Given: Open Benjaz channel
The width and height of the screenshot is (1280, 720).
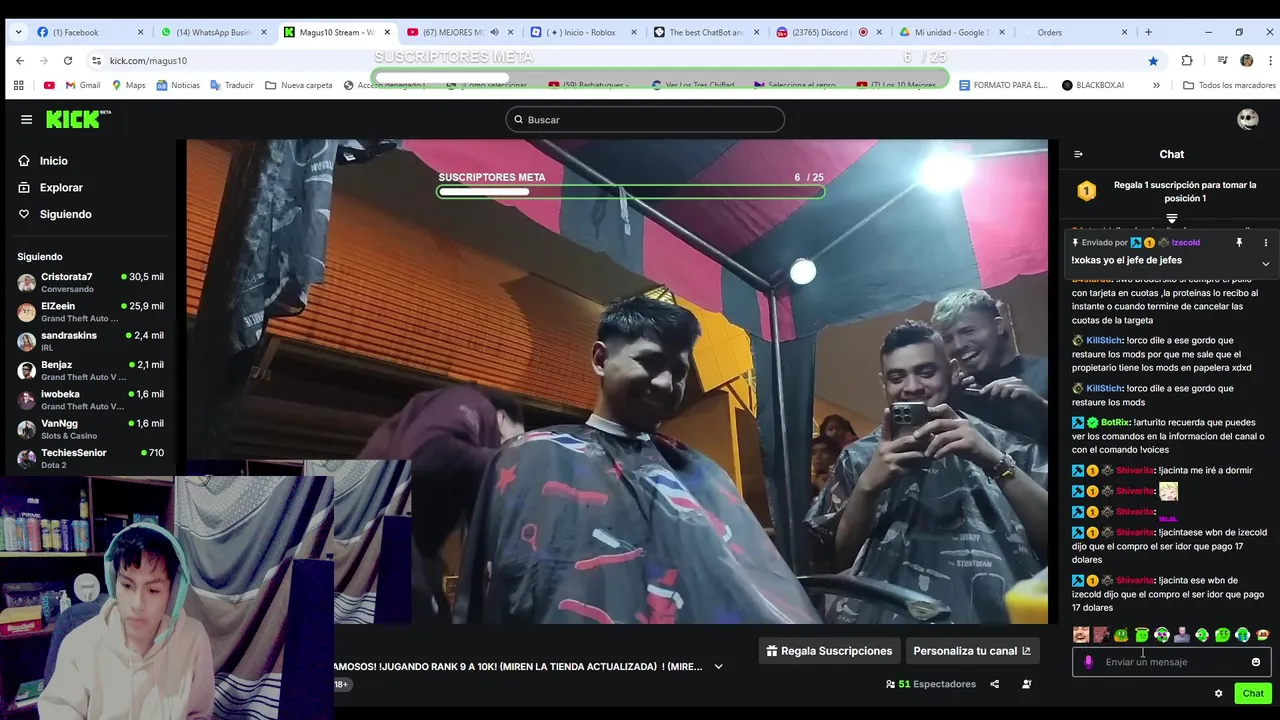Looking at the screenshot, I should click(x=90, y=371).
